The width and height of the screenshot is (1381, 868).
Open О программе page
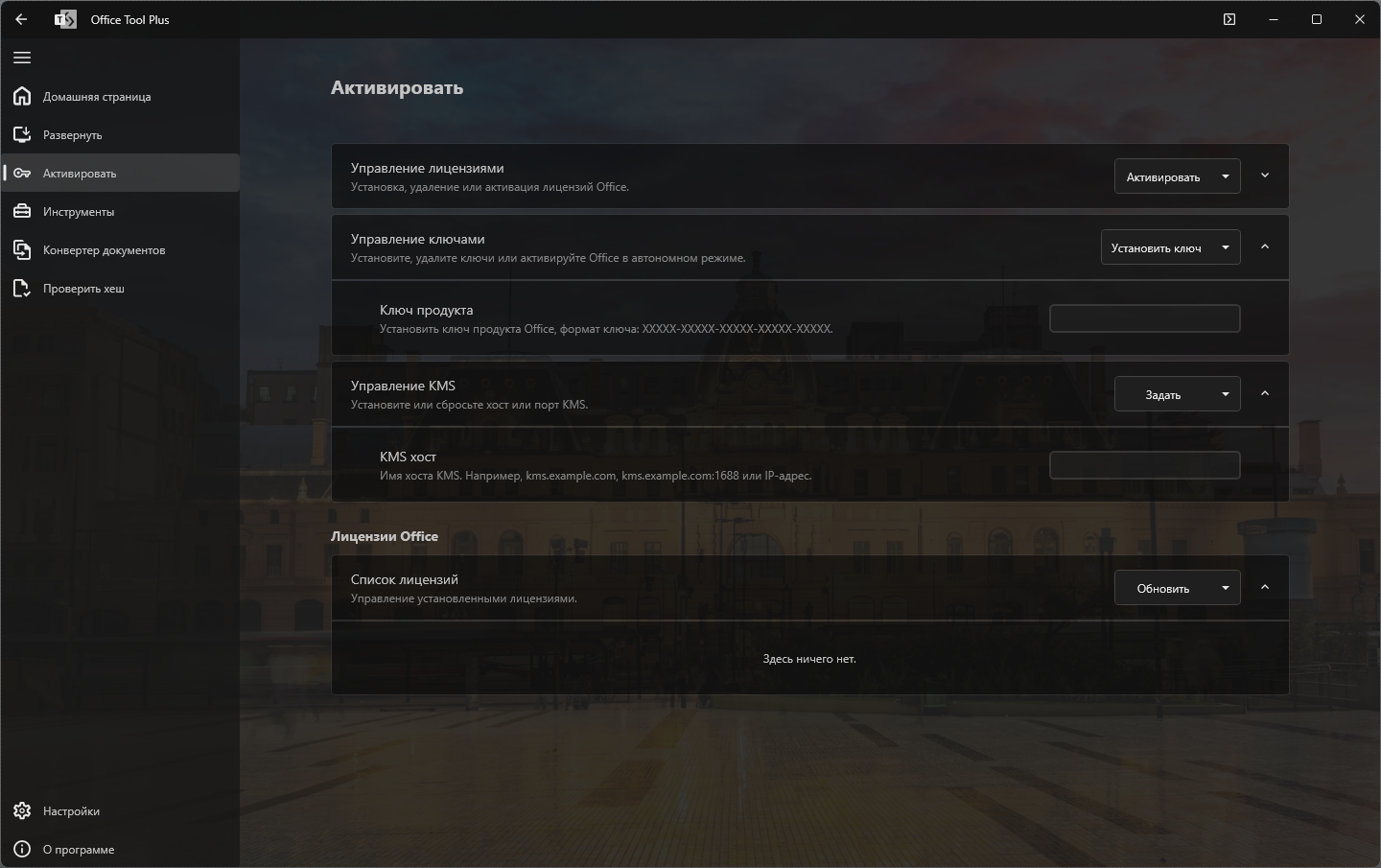[x=120, y=849]
